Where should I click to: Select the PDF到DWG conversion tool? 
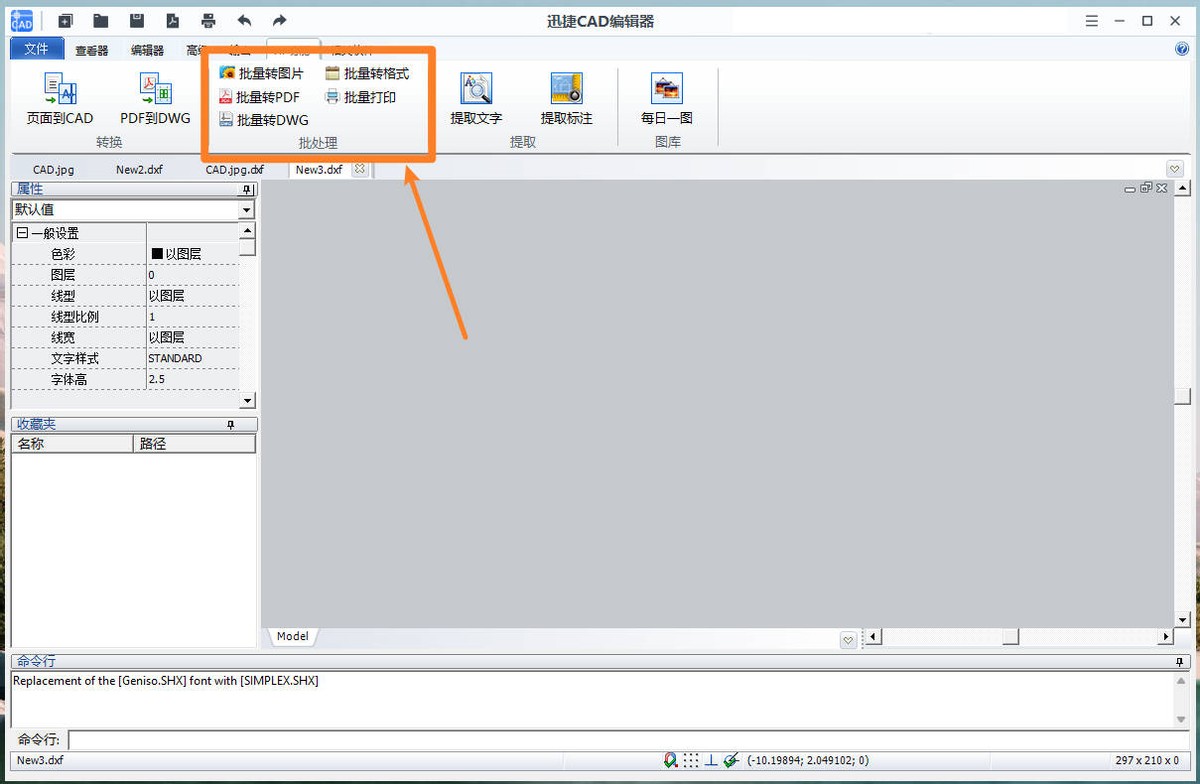point(155,97)
